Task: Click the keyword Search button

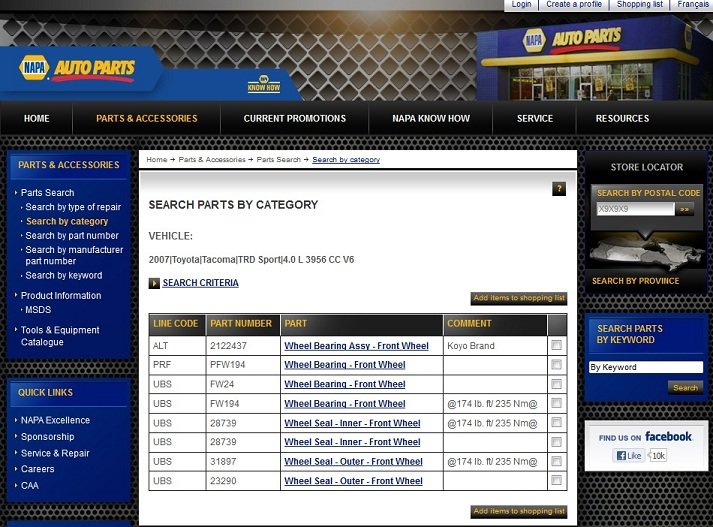Action: [685, 388]
